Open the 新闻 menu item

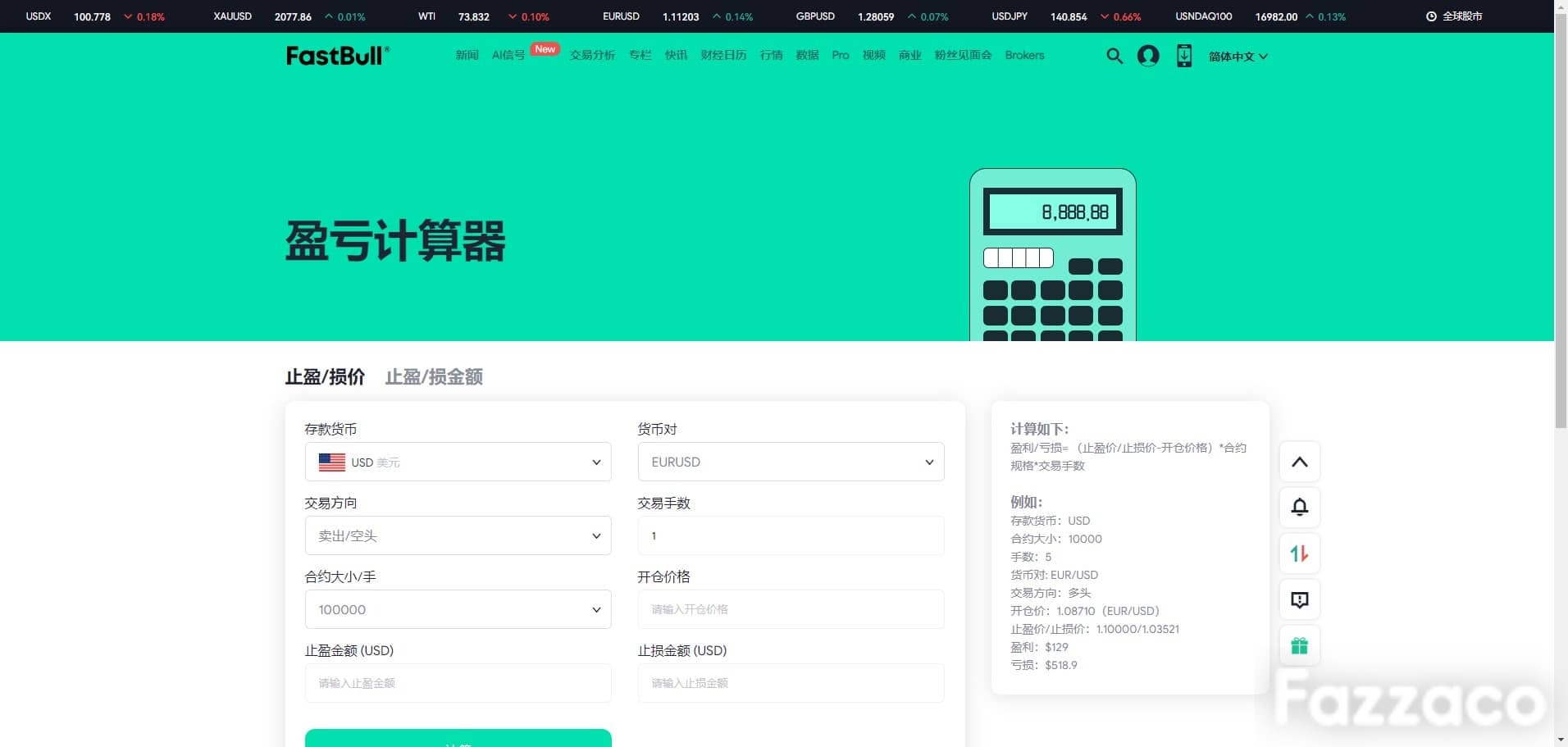coord(467,55)
